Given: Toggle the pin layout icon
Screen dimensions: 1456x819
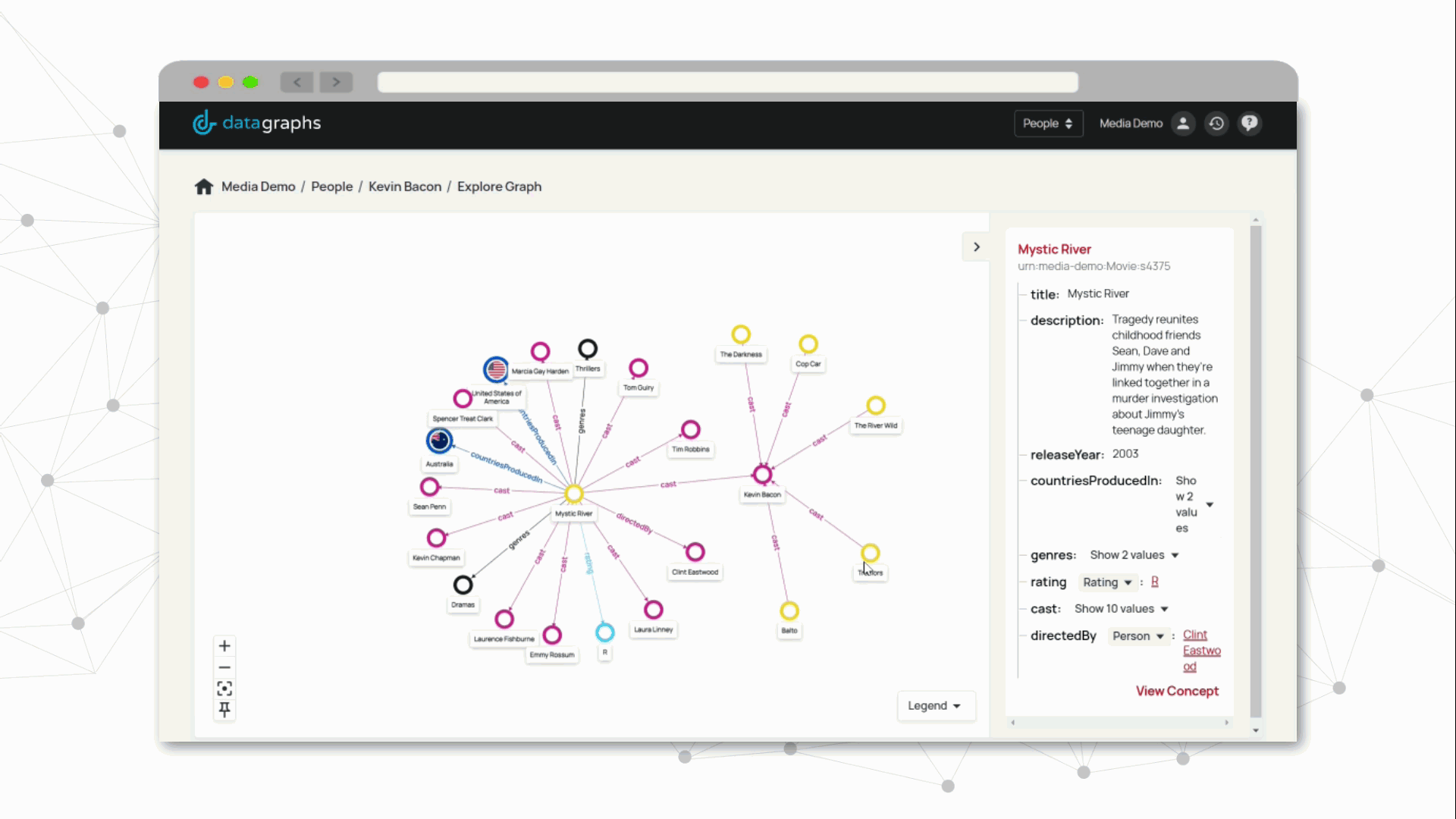Looking at the screenshot, I should (224, 710).
